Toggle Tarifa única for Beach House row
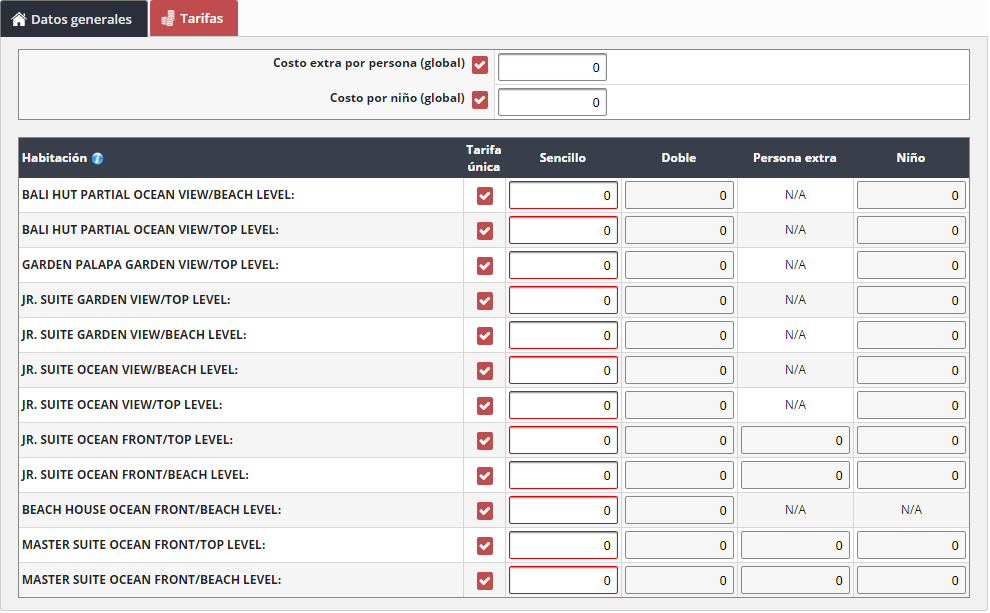The image size is (990, 613). tap(485, 511)
